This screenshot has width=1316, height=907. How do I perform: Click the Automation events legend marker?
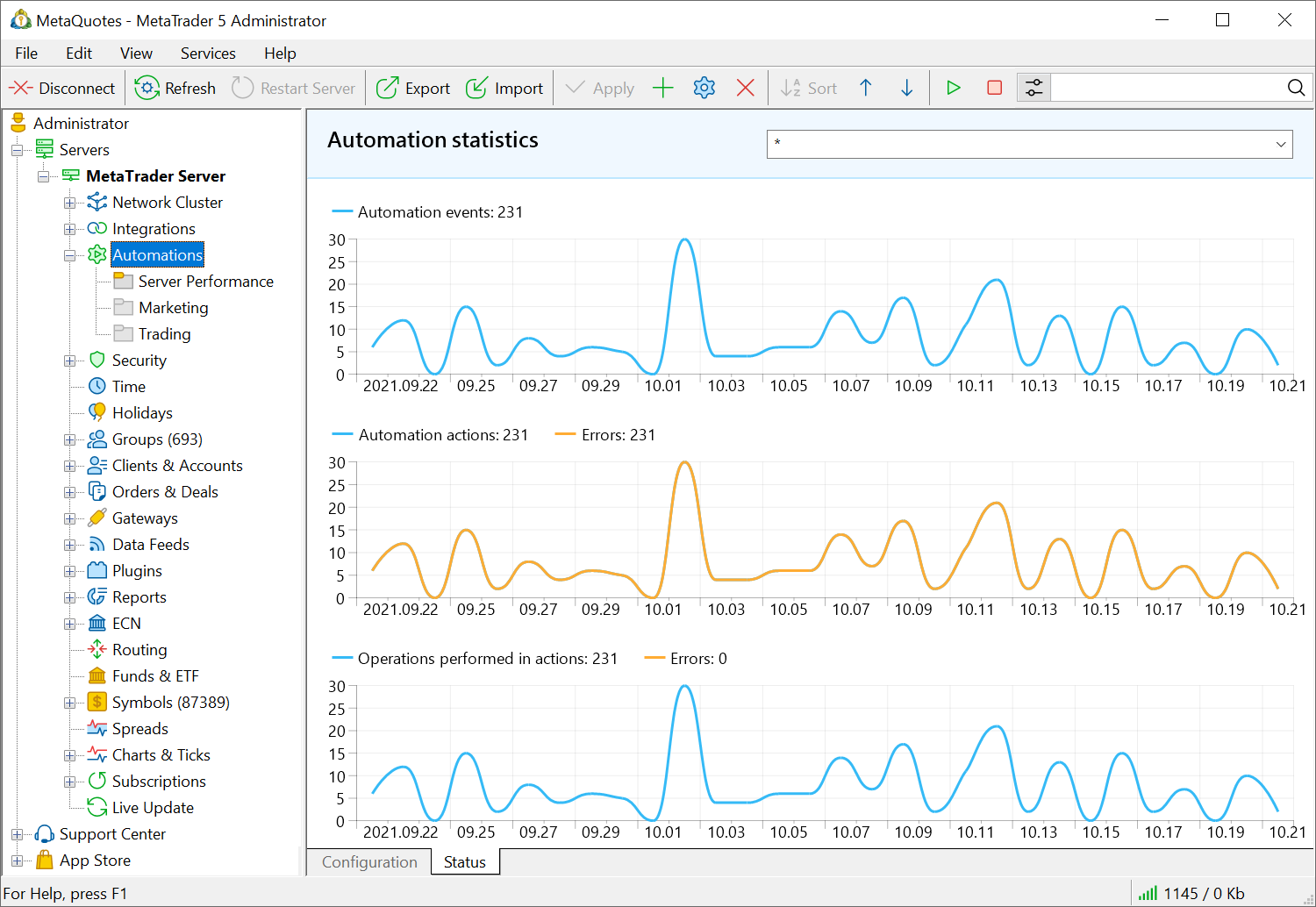click(342, 212)
